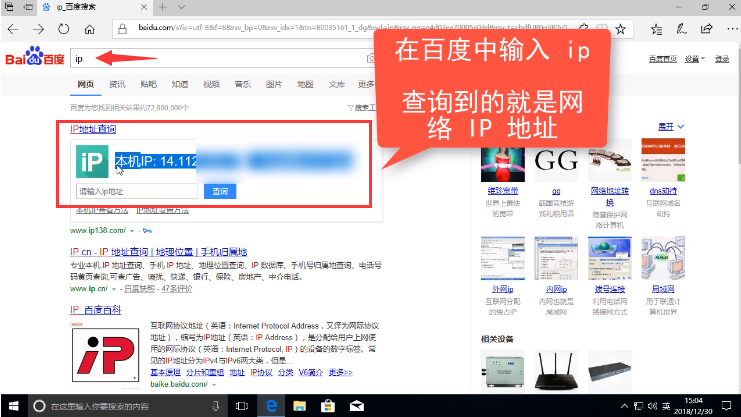This screenshot has width=741, height=417.
Task: Click the Baidu search box containing ip
Action: coord(220,59)
